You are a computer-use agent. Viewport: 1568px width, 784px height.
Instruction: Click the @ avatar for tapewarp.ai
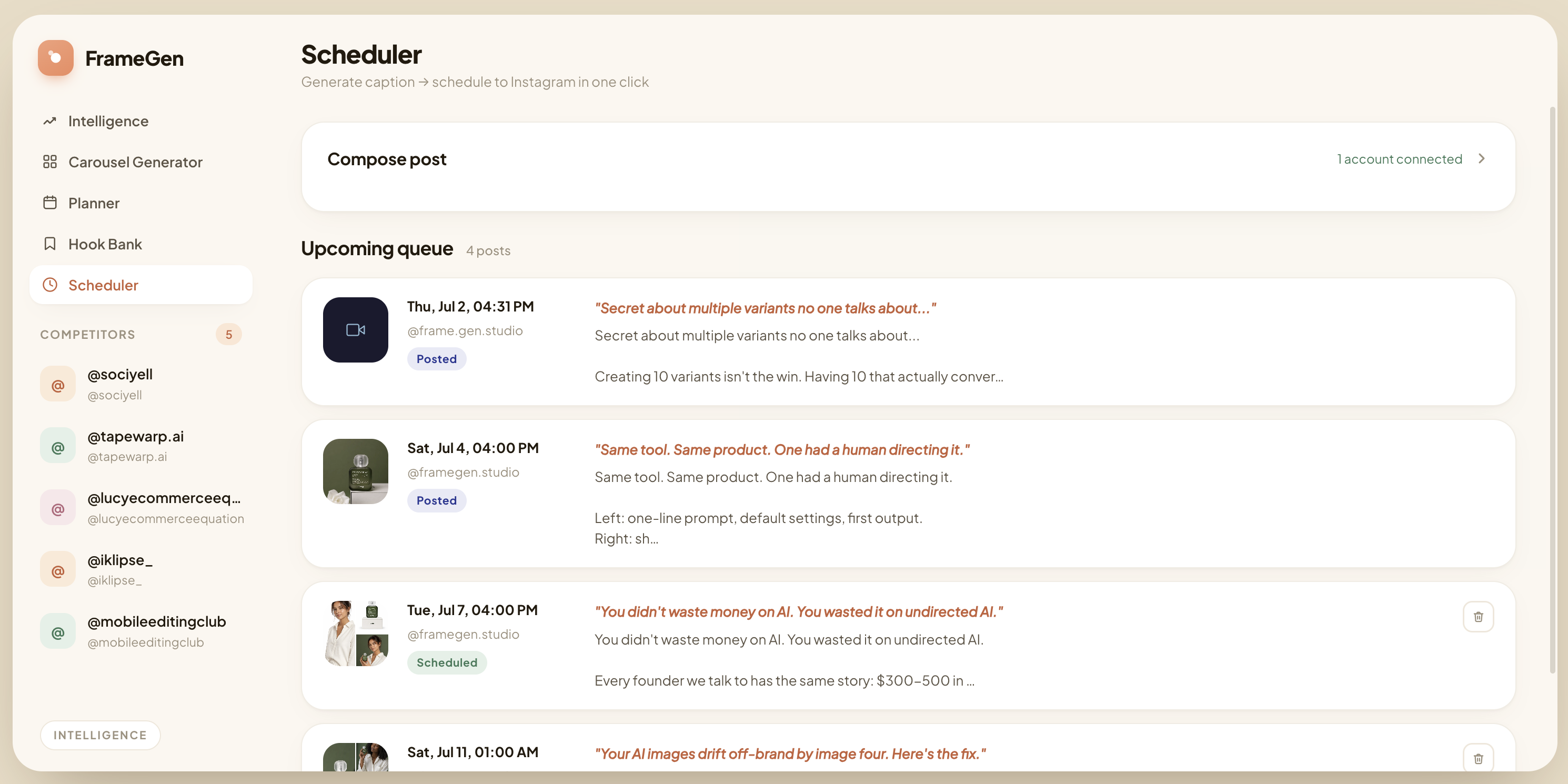[x=58, y=446]
